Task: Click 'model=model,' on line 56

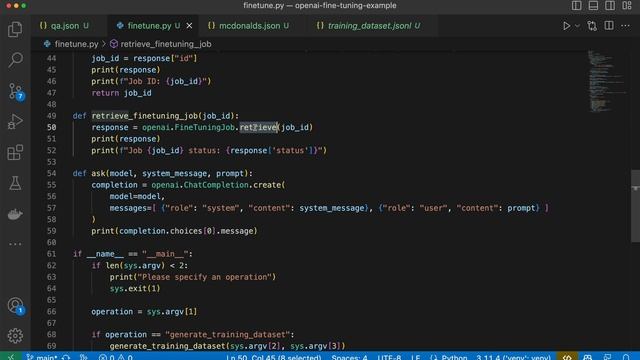Action: tap(137, 197)
